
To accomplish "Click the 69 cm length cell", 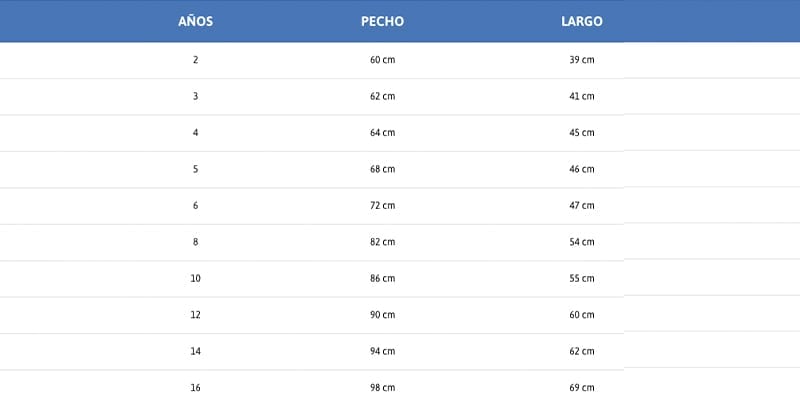I will point(582,387).
